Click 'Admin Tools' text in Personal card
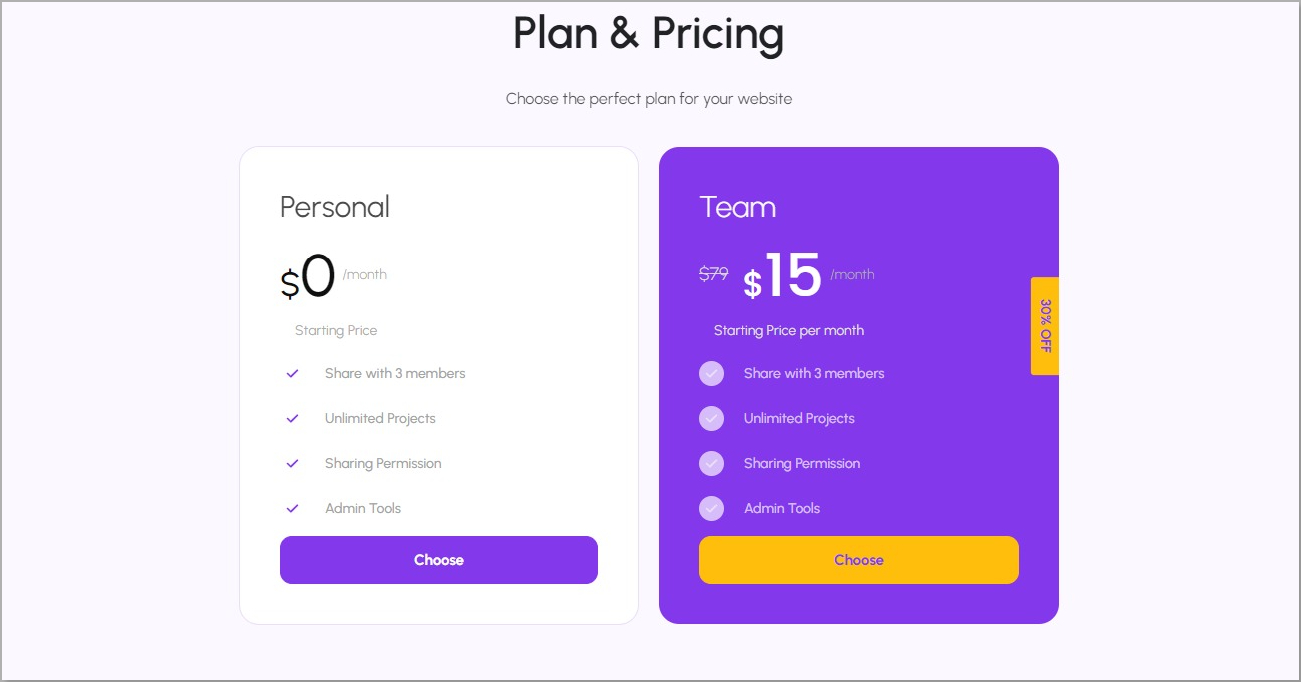 363,508
